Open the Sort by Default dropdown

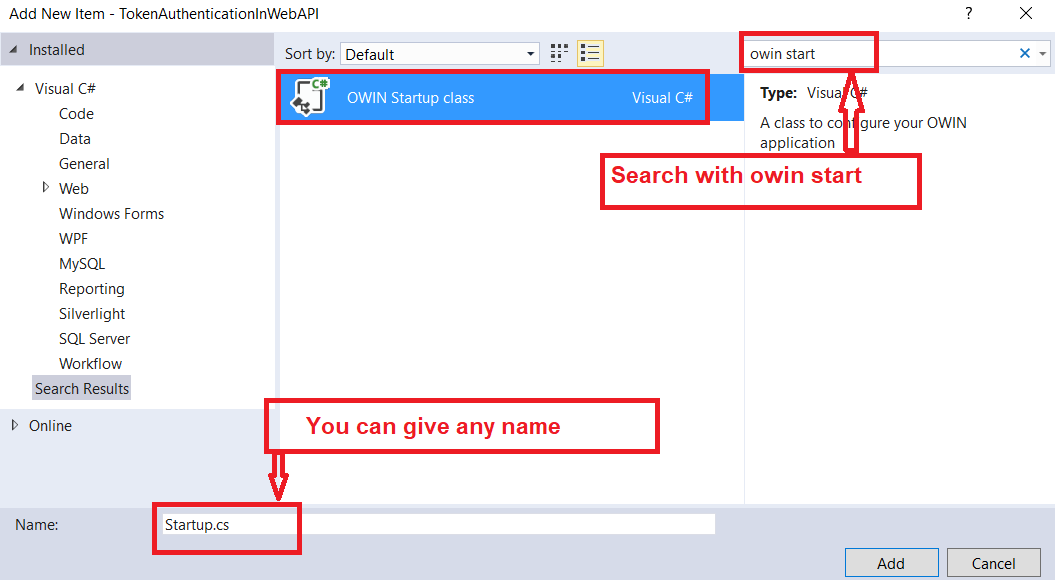click(x=440, y=54)
